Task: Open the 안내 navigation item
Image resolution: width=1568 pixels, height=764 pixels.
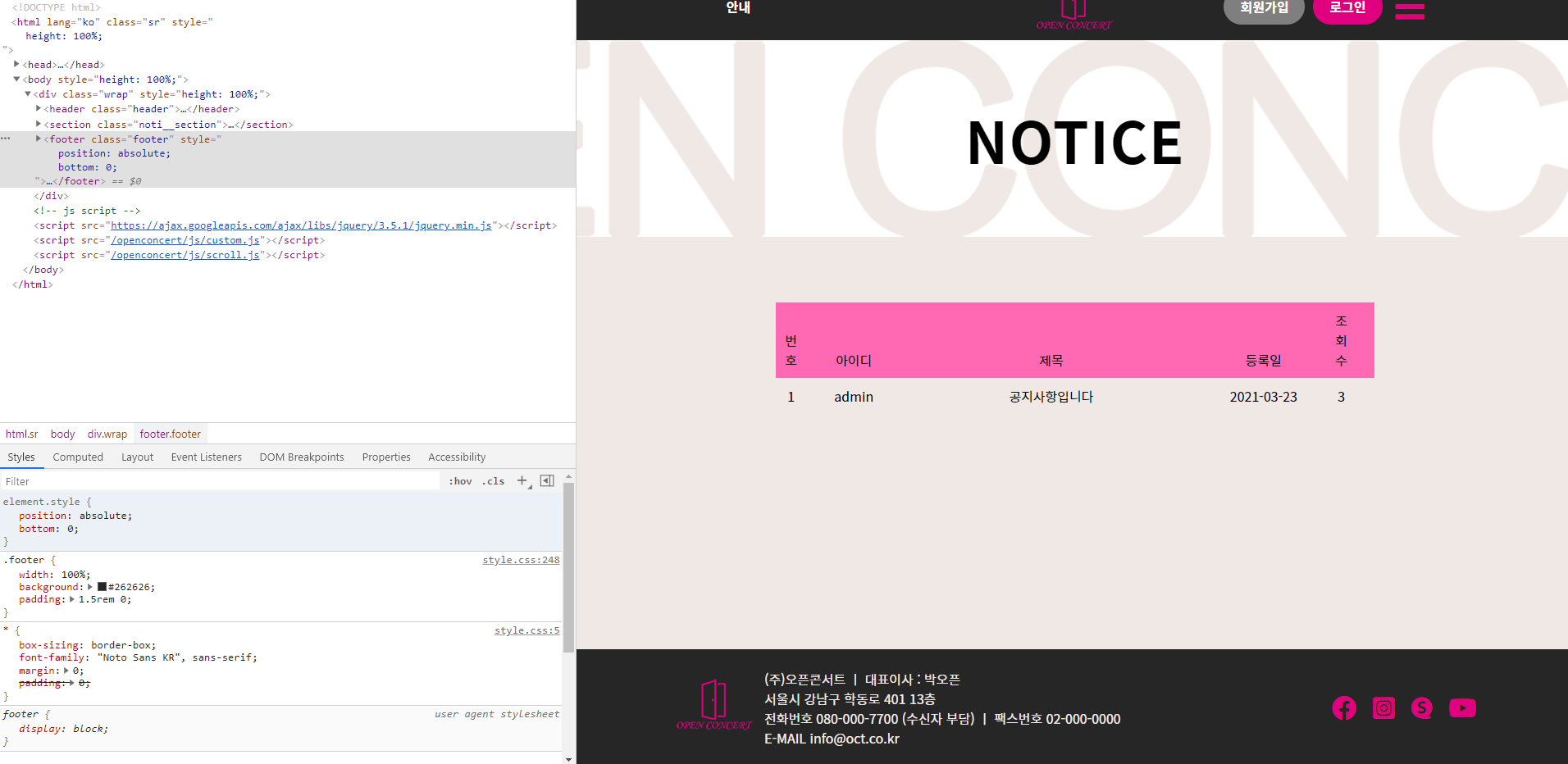Action: pyautogui.click(x=738, y=7)
